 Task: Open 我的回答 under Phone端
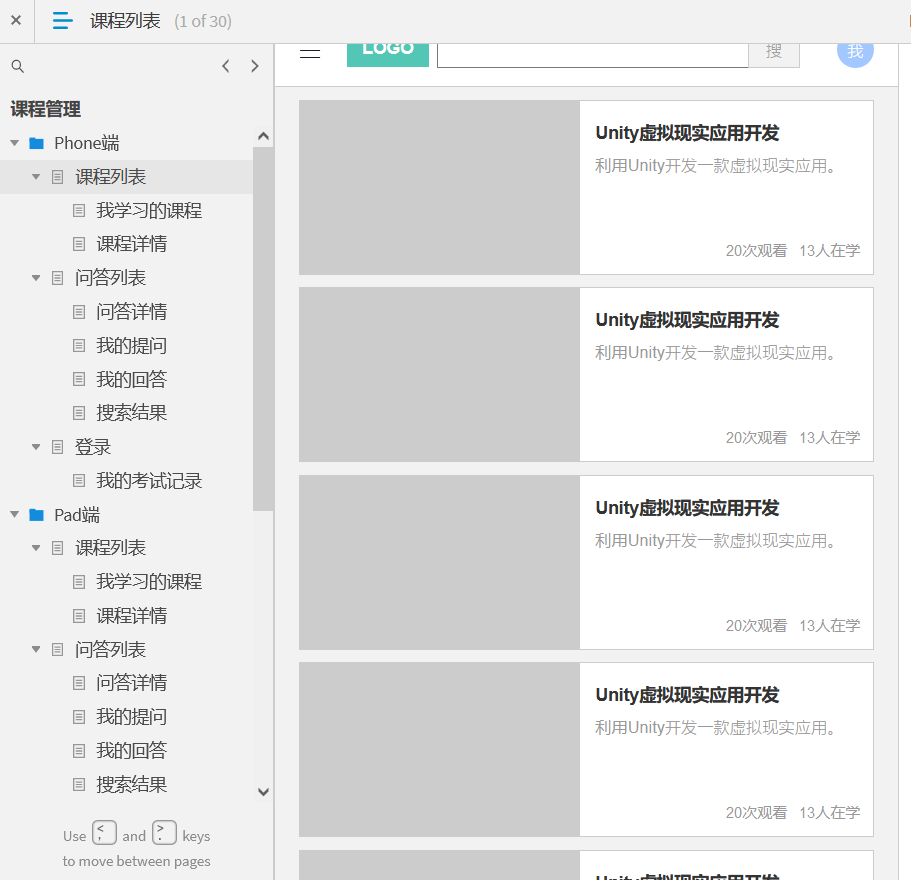[x=131, y=379]
